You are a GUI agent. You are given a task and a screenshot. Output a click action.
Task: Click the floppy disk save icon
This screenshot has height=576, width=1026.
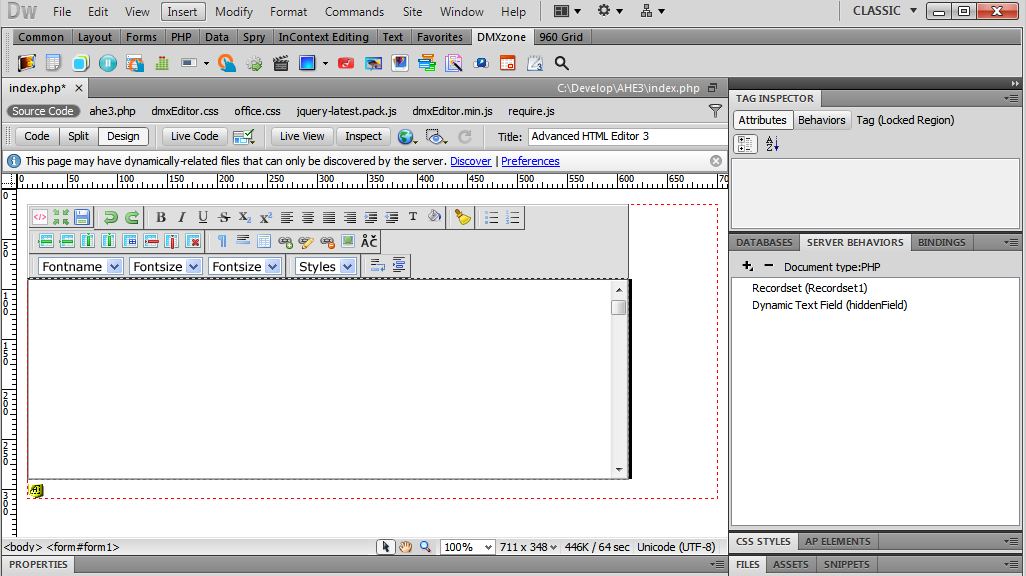[82, 217]
